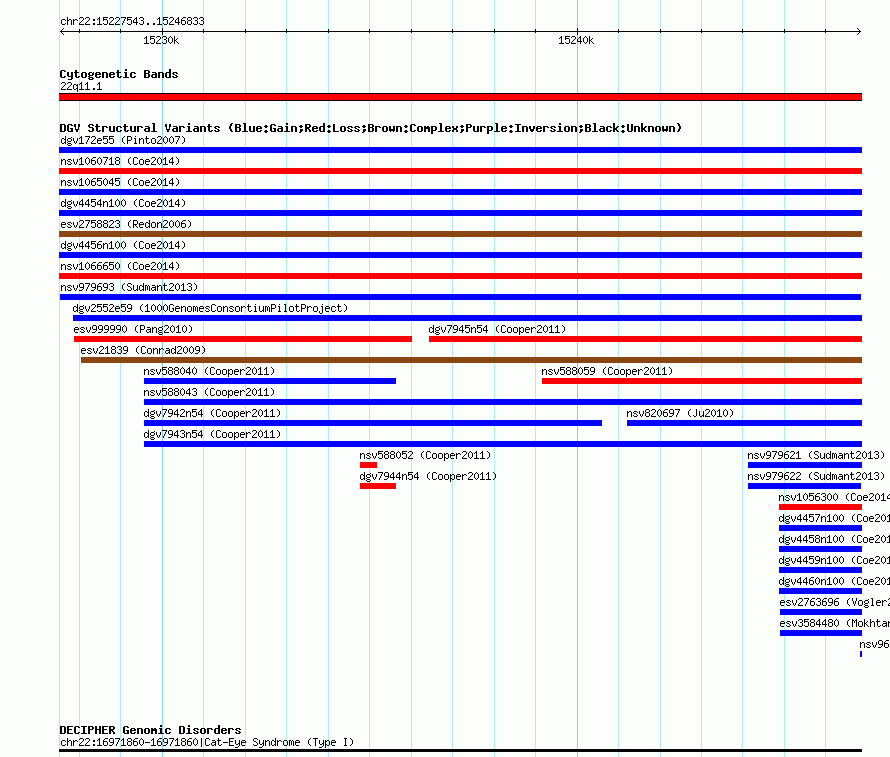Click the red bar under nsv588059
This screenshot has height=757, width=890.
point(702,381)
